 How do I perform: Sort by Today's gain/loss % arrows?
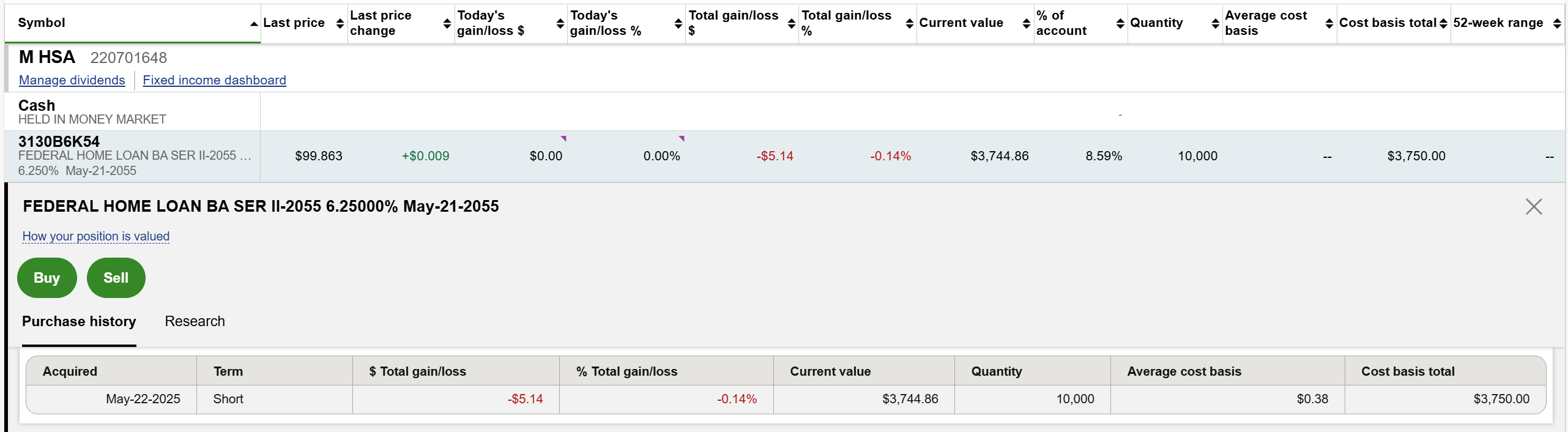(x=678, y=23)
